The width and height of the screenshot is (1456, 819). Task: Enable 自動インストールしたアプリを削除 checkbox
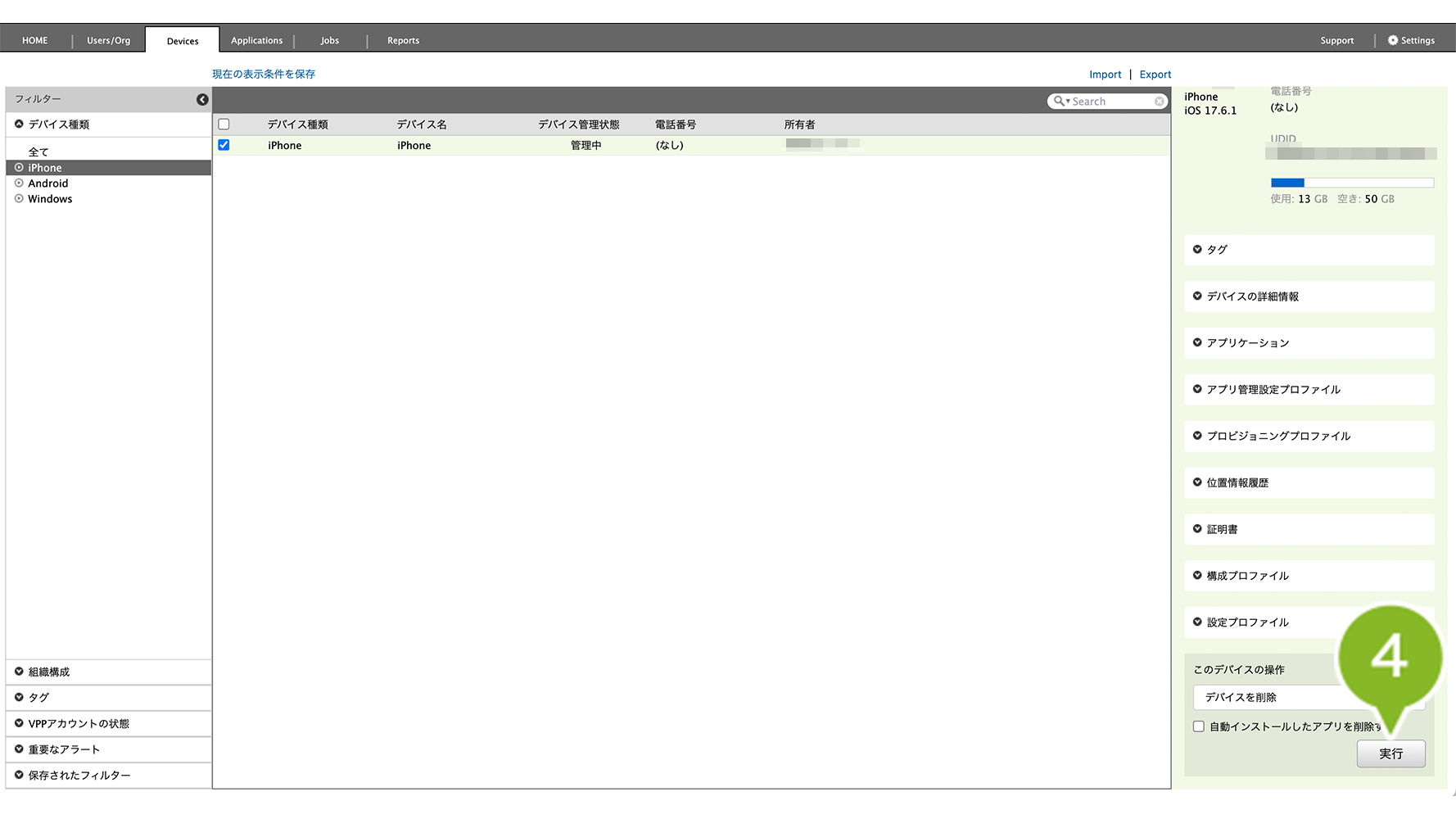click(x=1199, y=726)
